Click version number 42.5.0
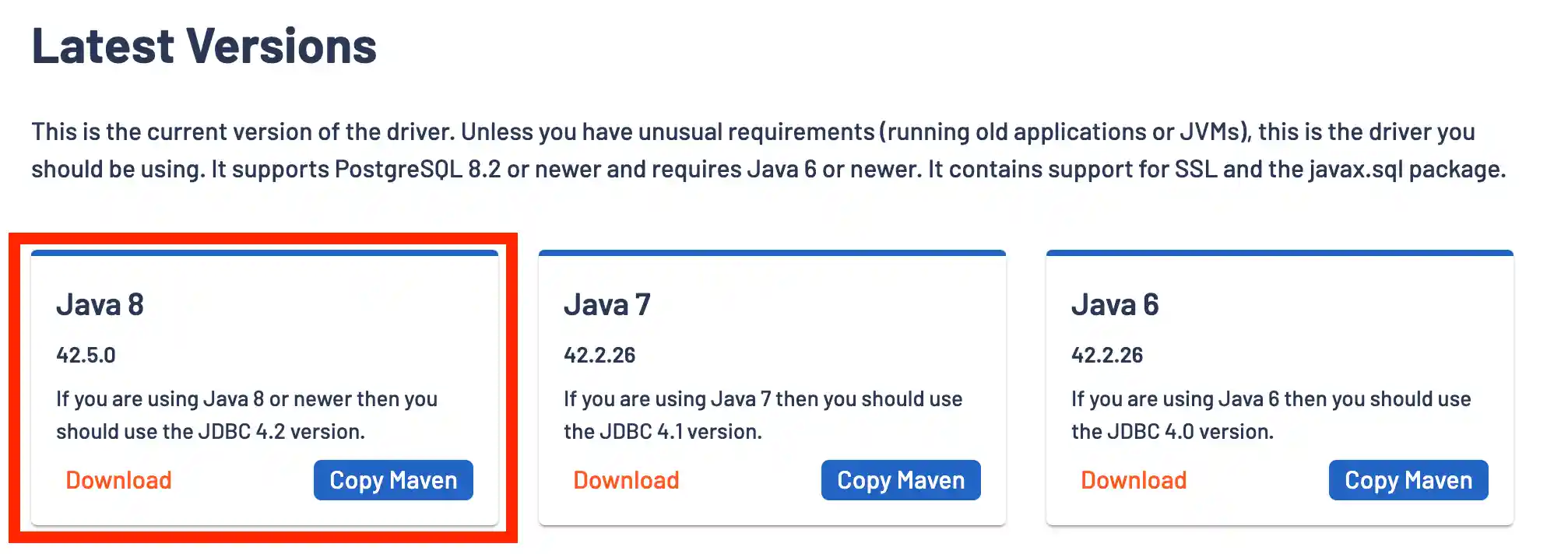The width and height of the screenshot is (1568, 554). coord(86,355)
